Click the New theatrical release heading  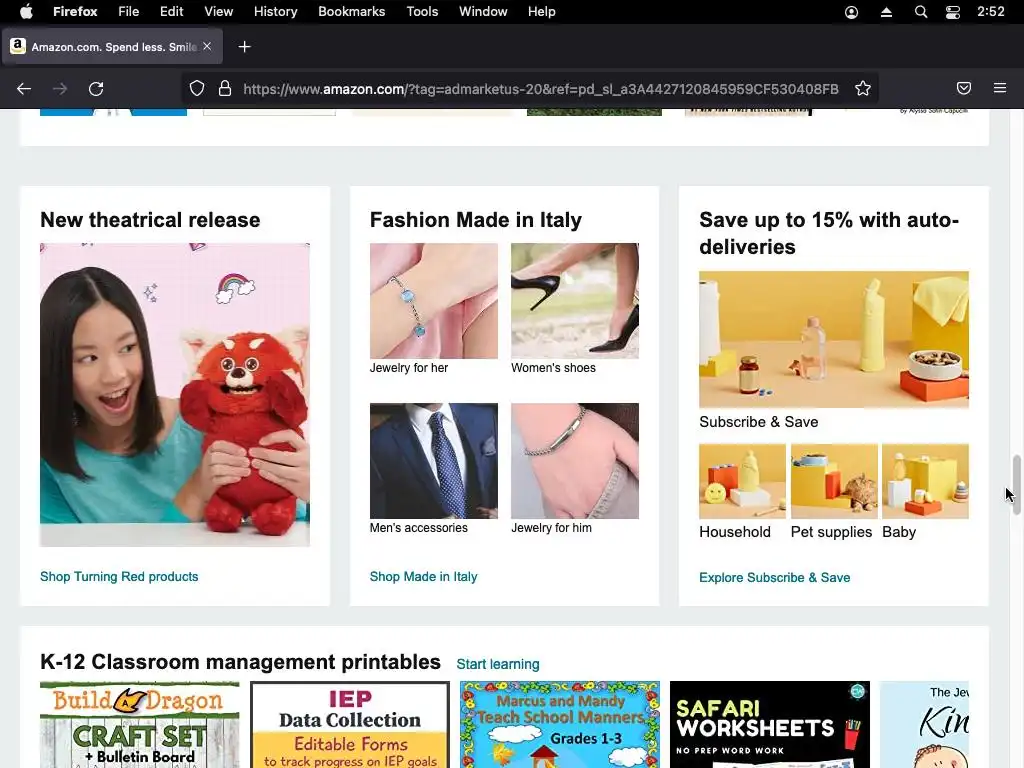(150, 220)
